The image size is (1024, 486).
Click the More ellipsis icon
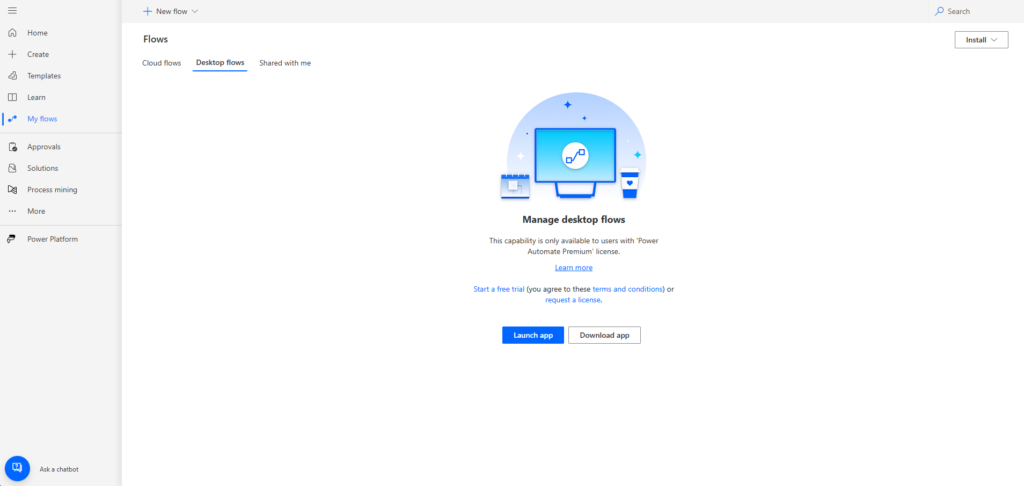(x=12, y=212)
